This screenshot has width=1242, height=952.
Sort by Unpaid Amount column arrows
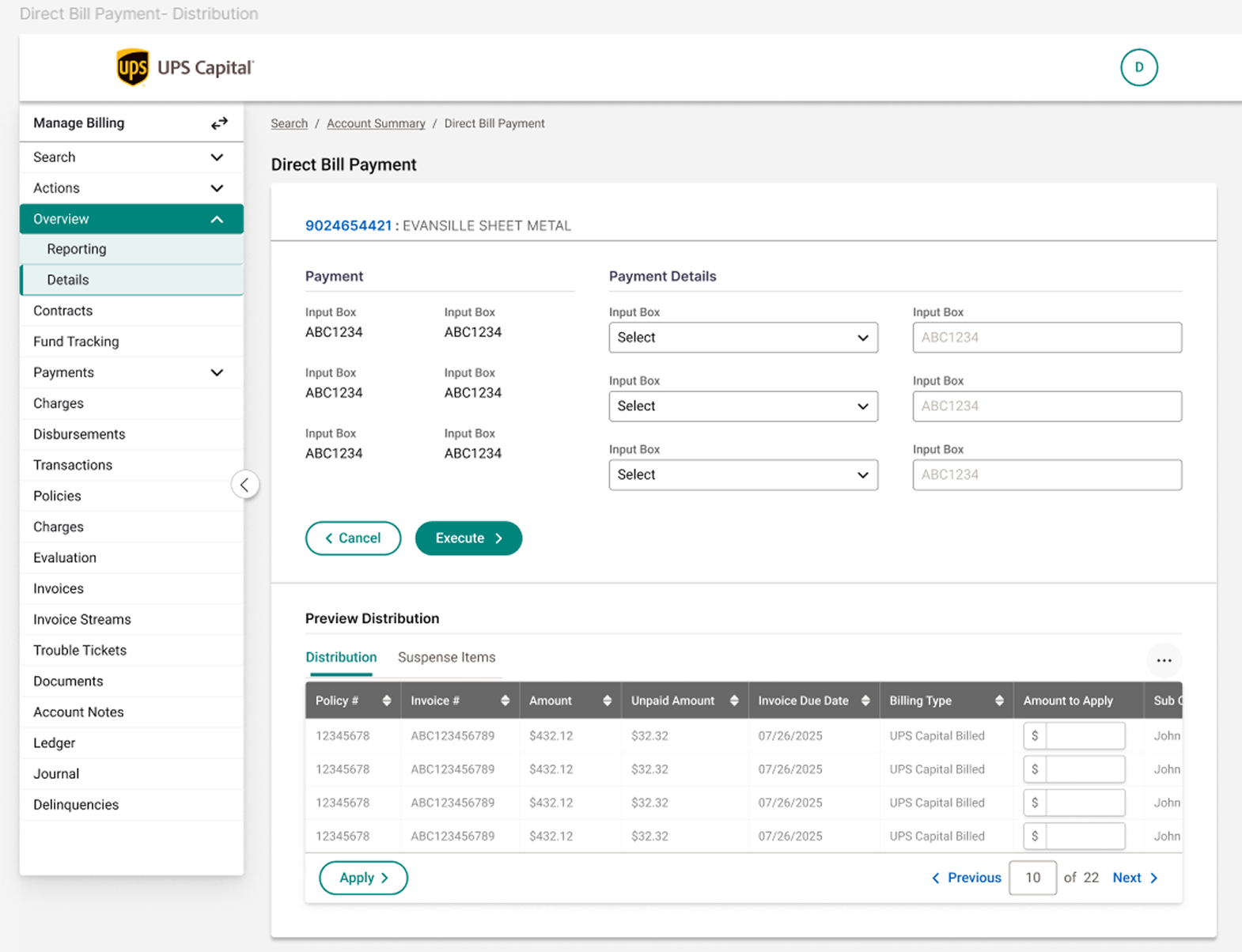click(x=734, y=701)
